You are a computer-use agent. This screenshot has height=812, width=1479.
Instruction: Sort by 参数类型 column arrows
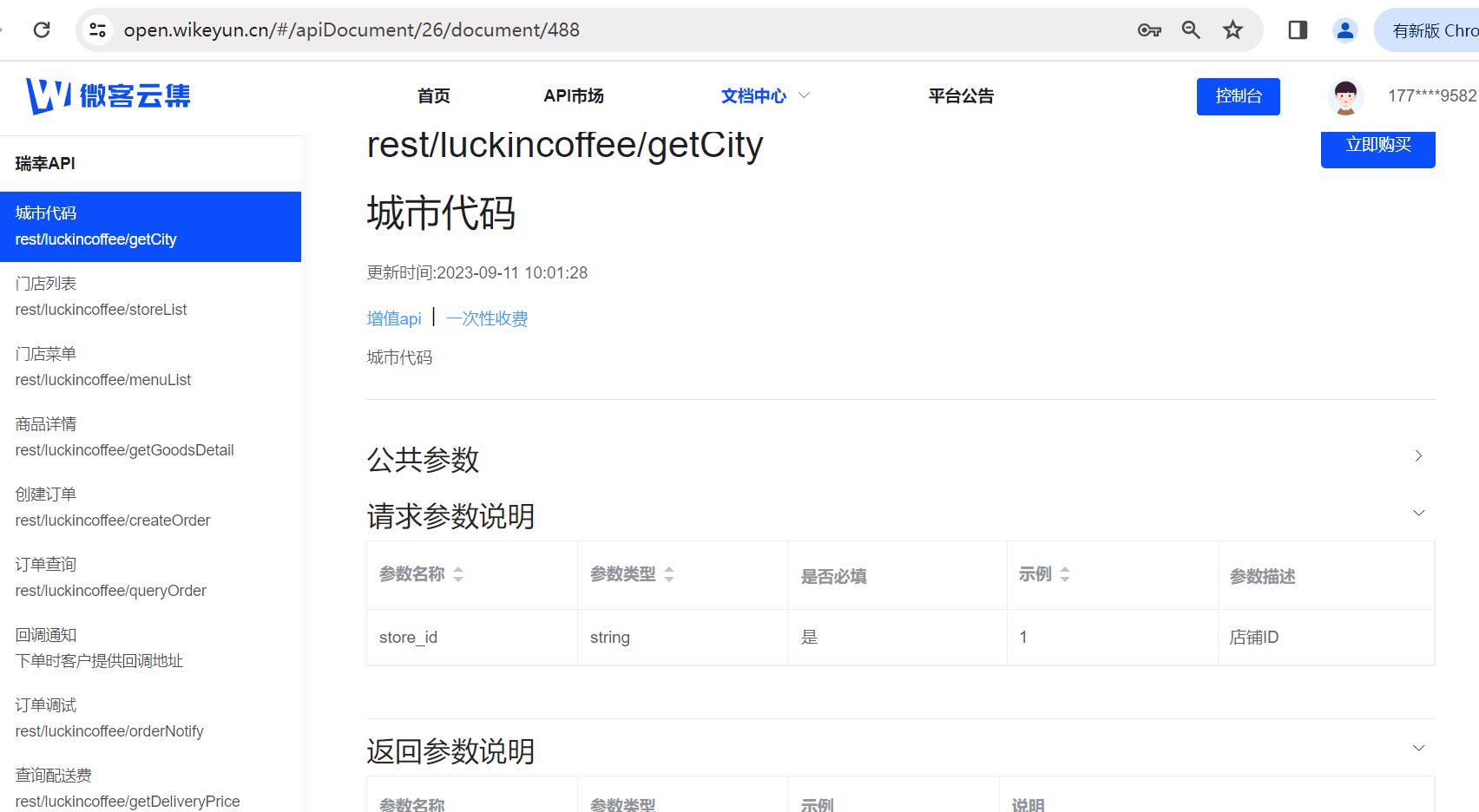[669, 574]
